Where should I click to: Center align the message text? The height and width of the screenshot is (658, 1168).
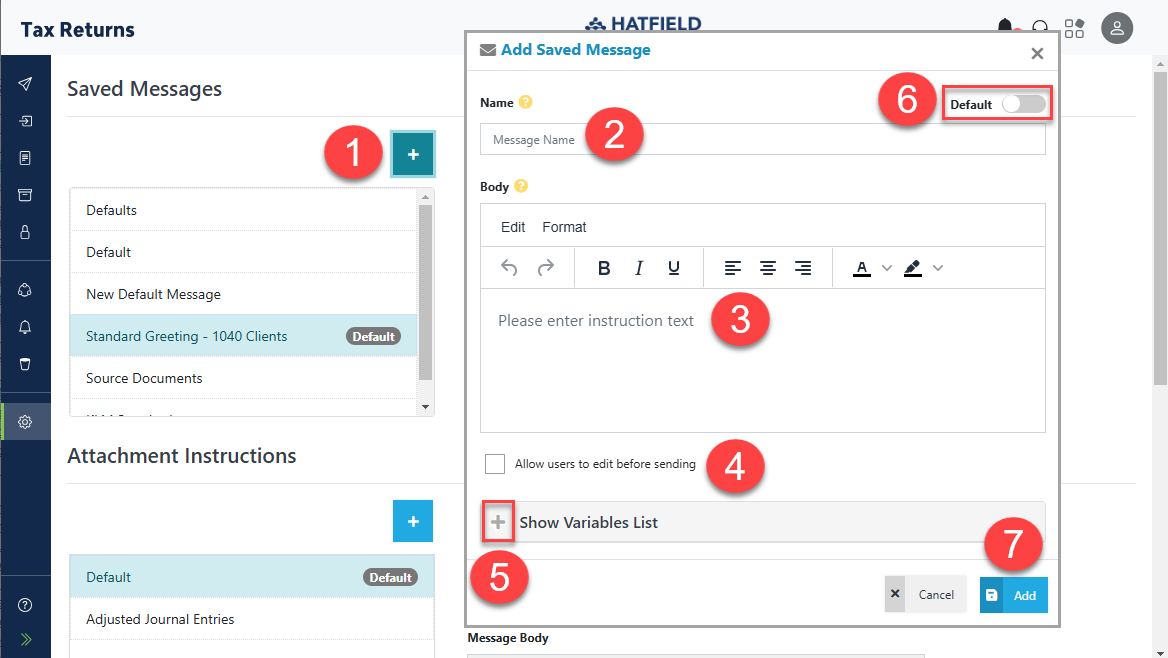(x=768, y=268)
